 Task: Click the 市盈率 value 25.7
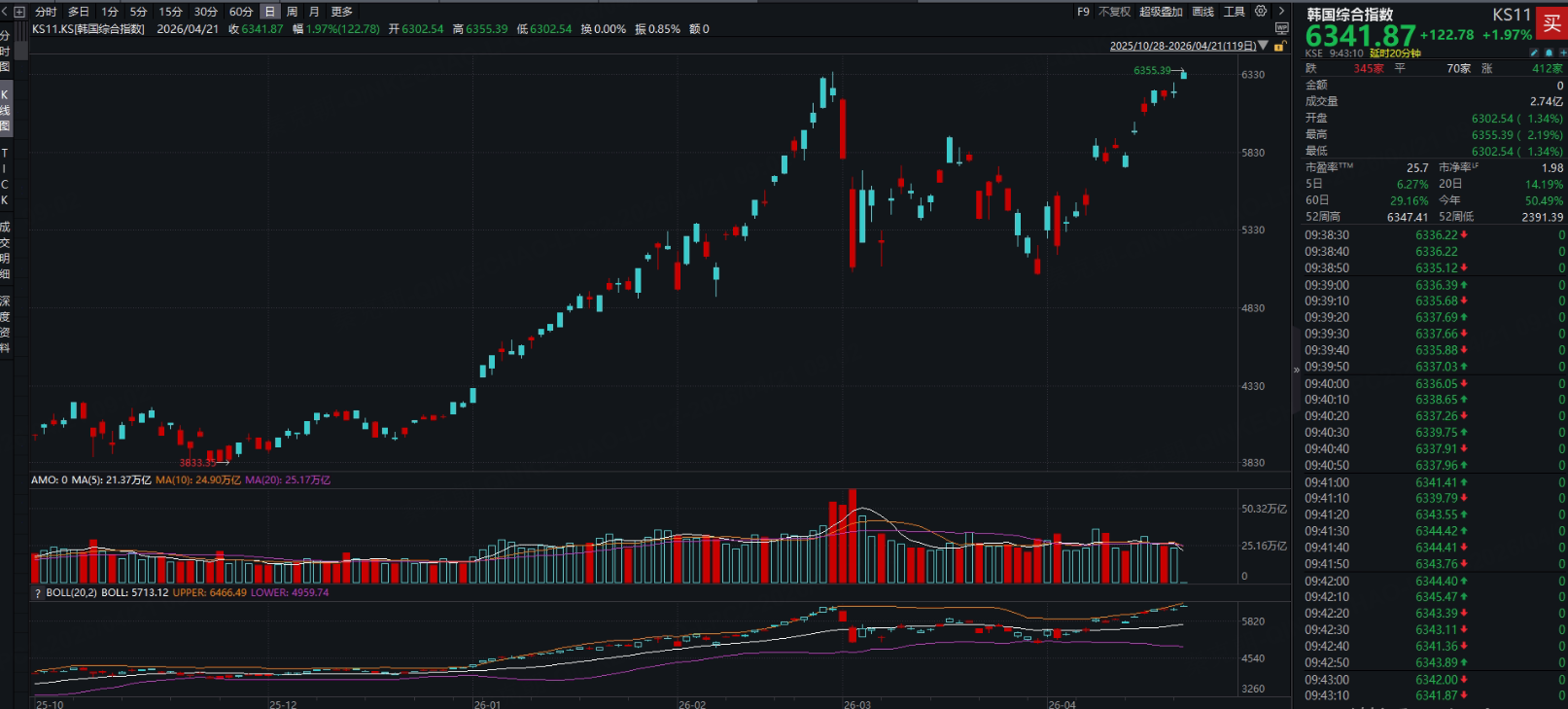pyautogui.click(x=1417, y=168)
